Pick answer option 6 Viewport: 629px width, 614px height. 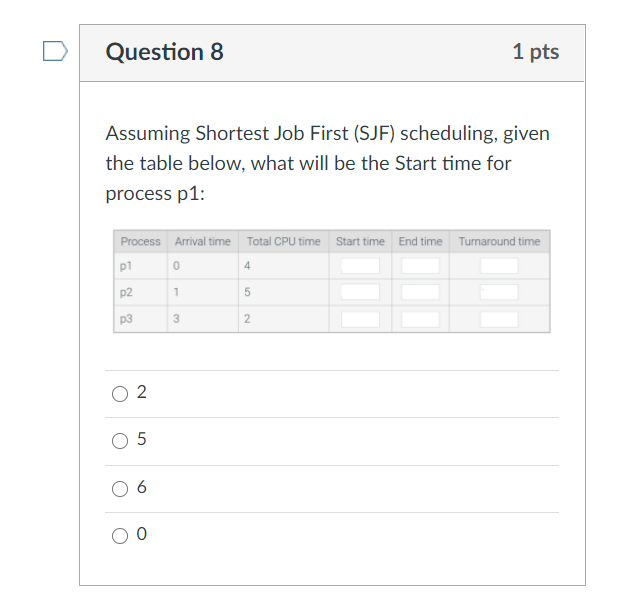pos(121,488)
